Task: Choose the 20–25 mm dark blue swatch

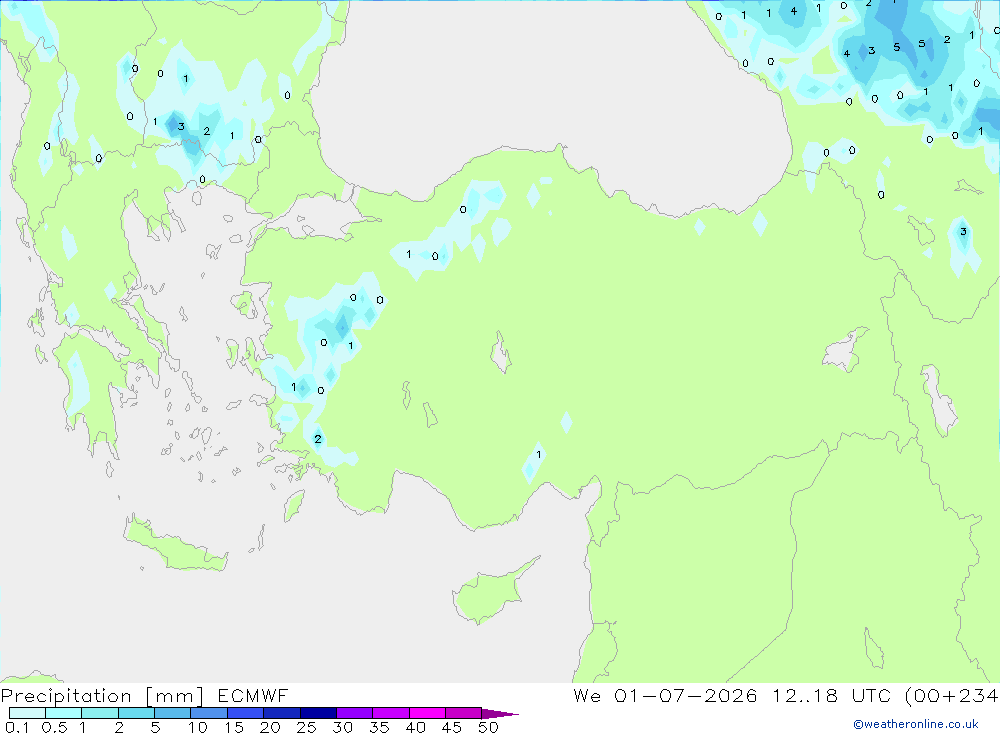Action: click(281, 713)
